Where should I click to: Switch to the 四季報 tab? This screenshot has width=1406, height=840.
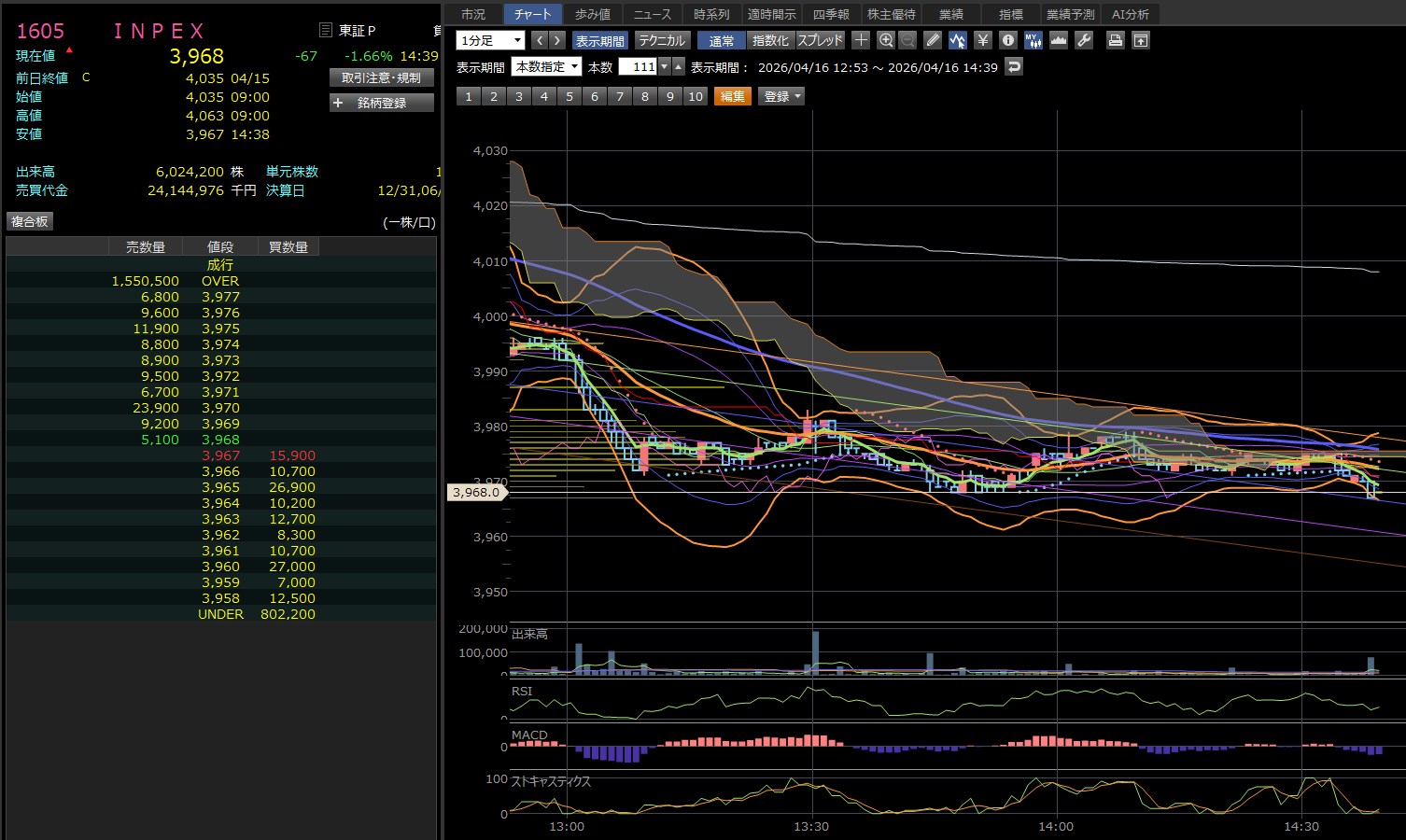click(x=830, y=14)
